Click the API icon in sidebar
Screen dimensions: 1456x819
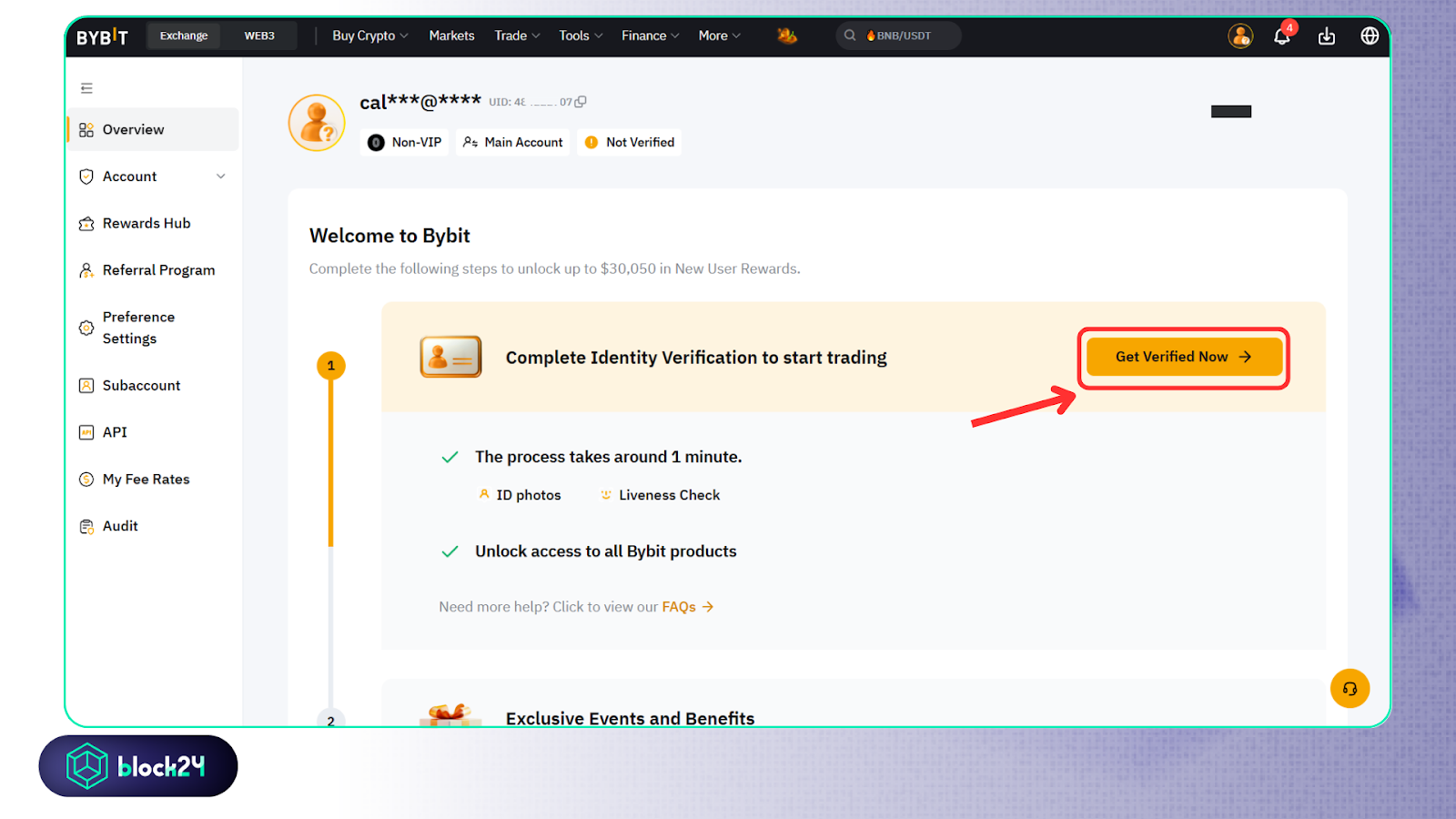pos(86,432)
